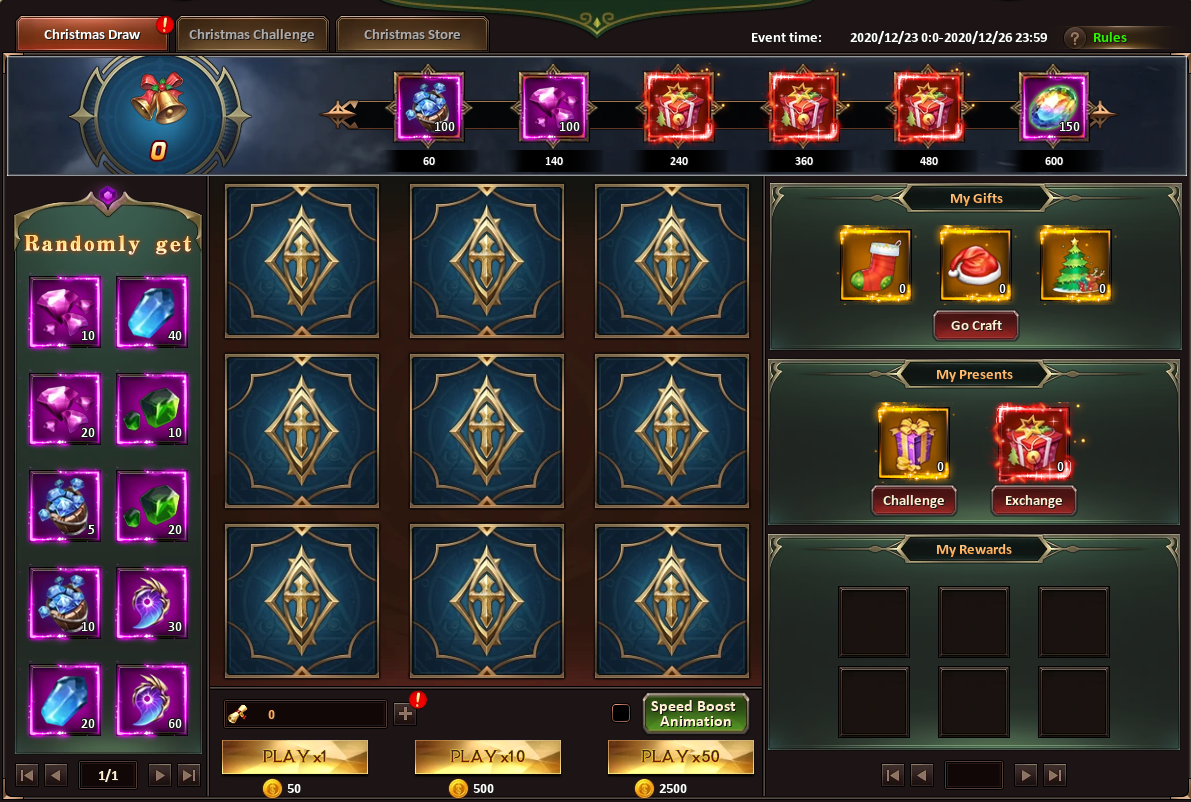Click the Rules question mark icon

coord(1074,37)
